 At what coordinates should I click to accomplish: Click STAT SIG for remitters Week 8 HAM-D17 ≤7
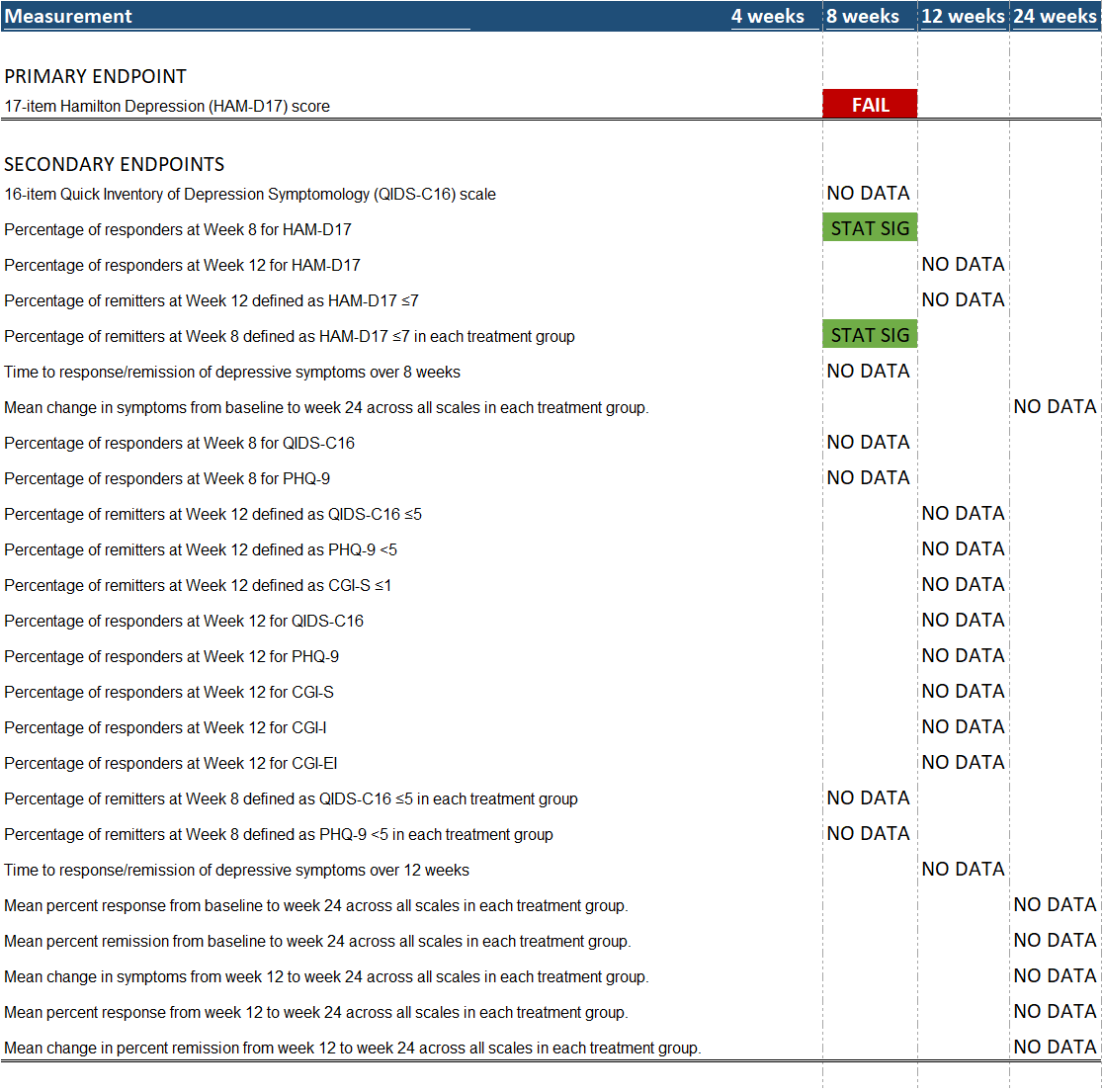click(x=870, y=335)
